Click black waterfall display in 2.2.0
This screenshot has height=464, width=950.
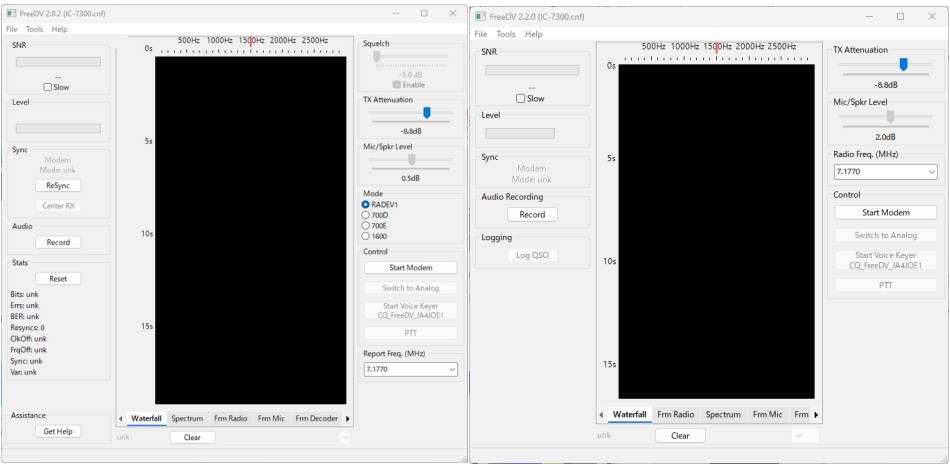(716, 231)
